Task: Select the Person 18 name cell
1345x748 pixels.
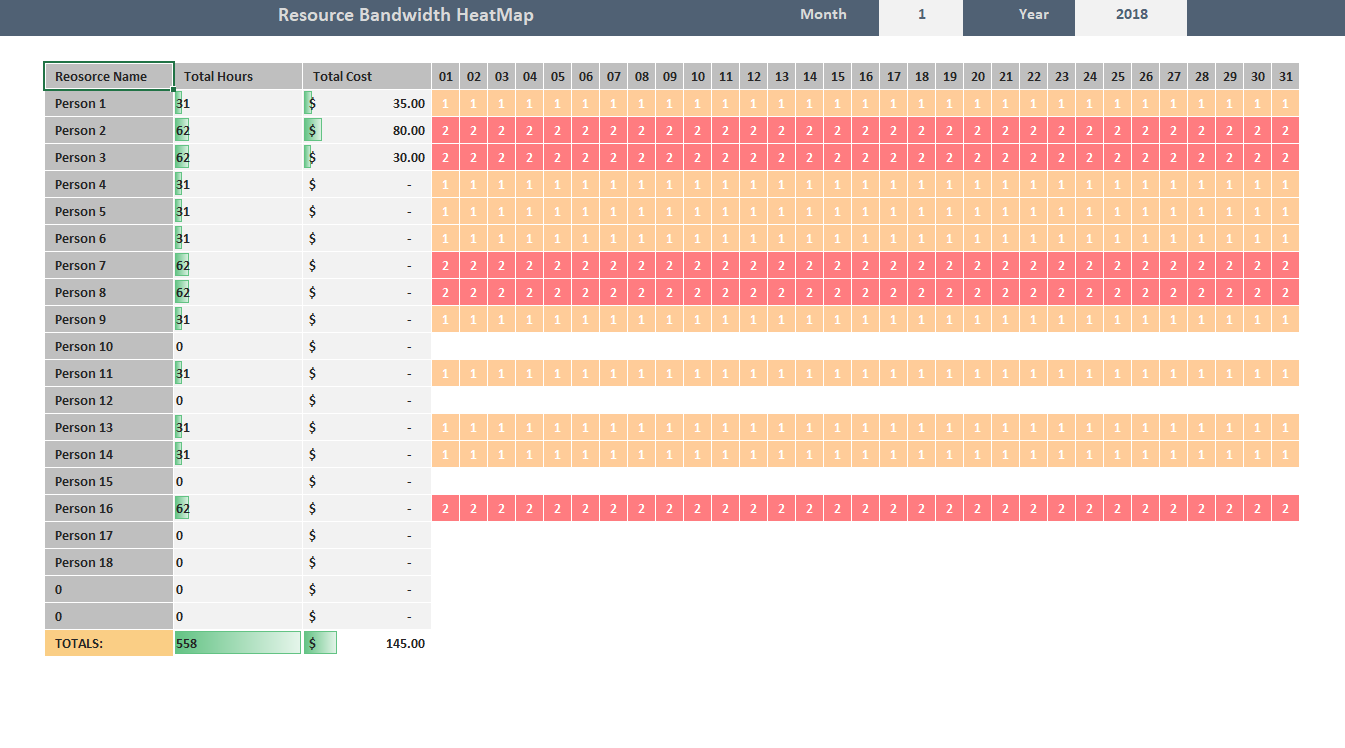Action: pyautogui.click(x=108, y=562)
